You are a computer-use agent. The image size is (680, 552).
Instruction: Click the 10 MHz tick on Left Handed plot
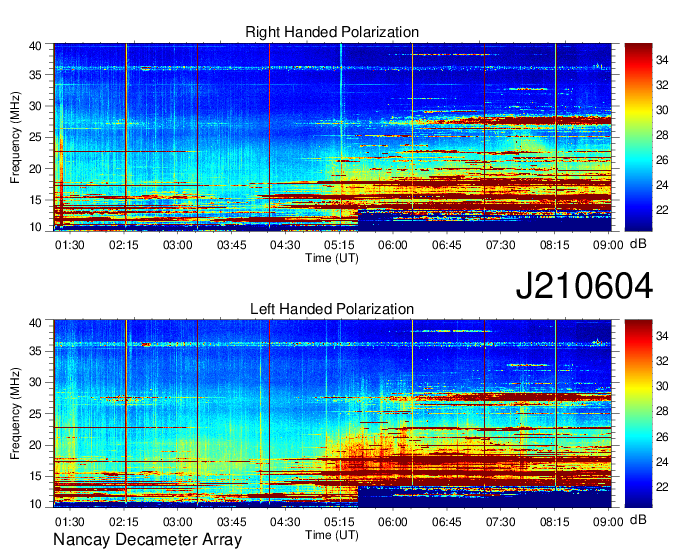pos(35,504)
